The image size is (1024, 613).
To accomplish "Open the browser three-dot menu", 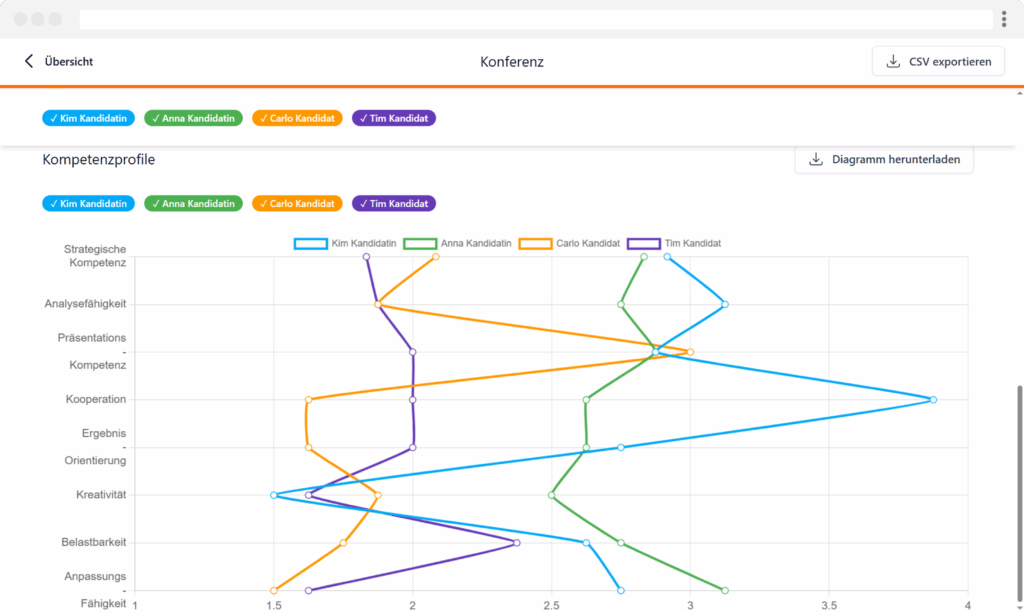I will pos(1003,19).
